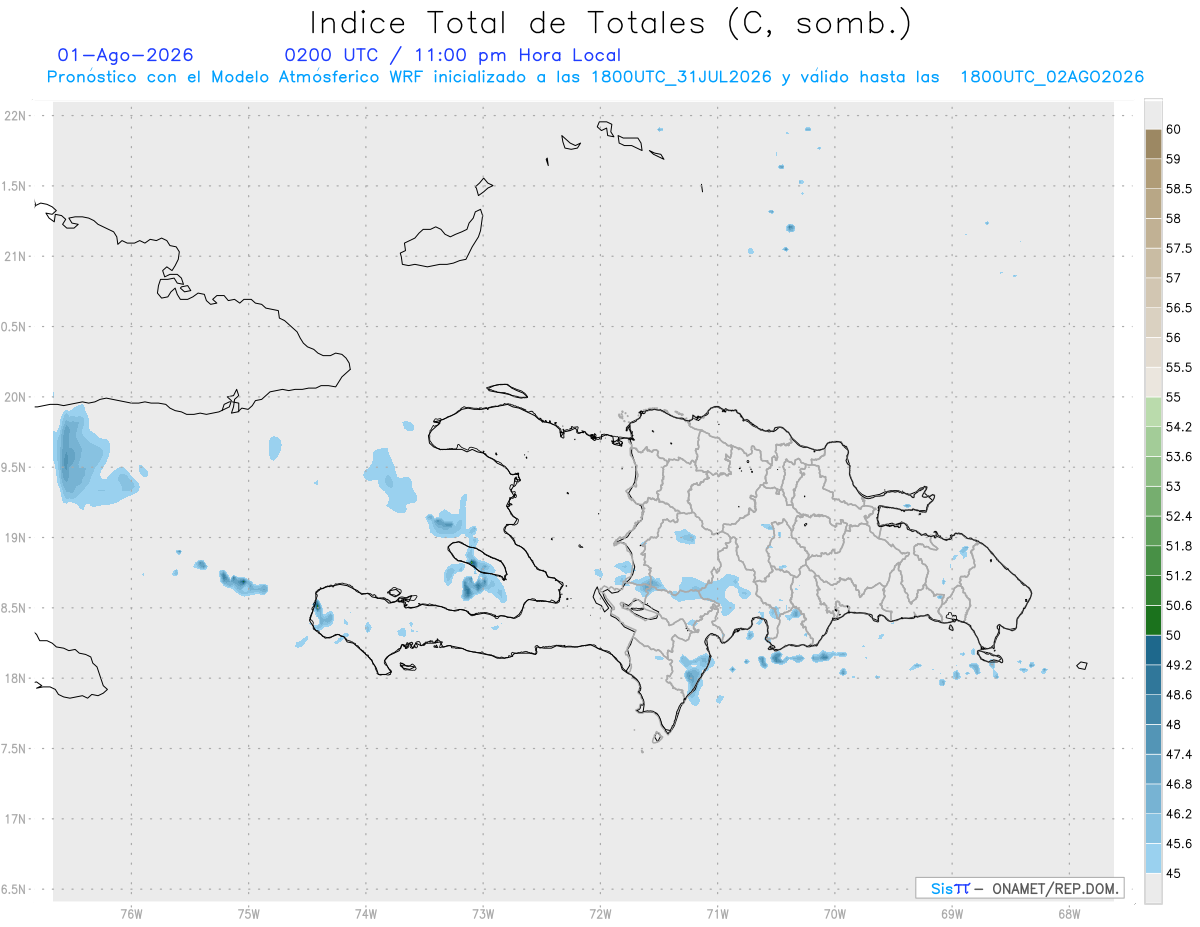Click the "70W" longitude label
This screenshot has height=927, width=1200.
pyautogui.click(x=835, y=913)
